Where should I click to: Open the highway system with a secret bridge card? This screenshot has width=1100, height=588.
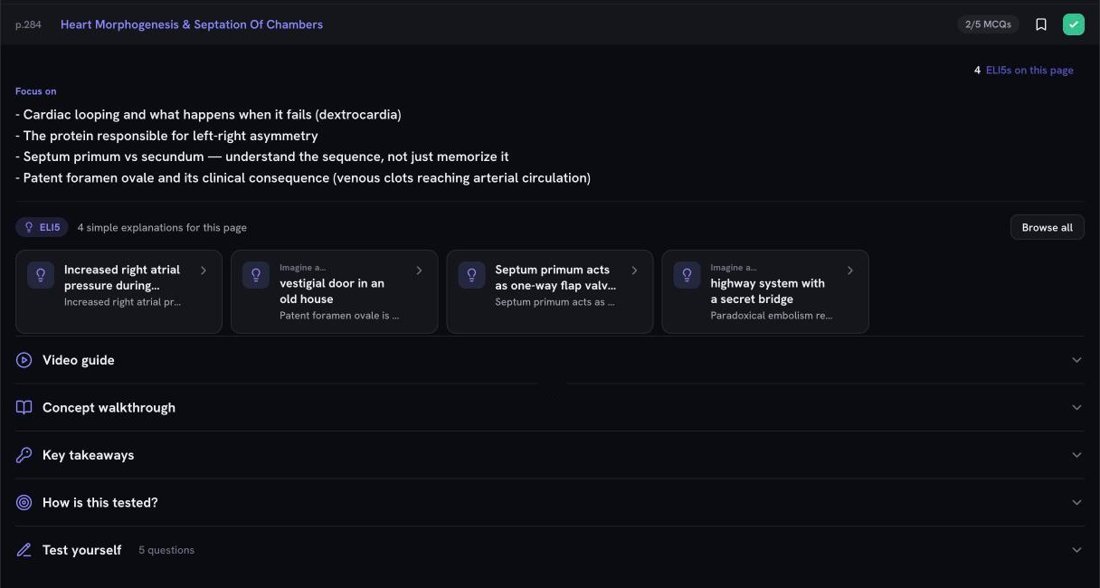pos(765,291)
